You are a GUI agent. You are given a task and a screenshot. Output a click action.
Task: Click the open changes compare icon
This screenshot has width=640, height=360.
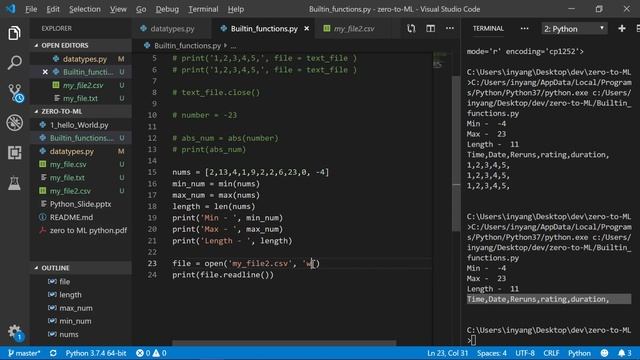point(411,29)
